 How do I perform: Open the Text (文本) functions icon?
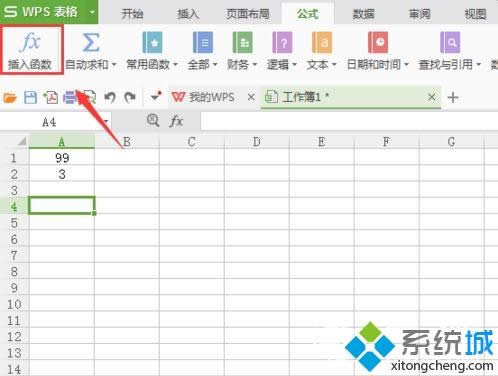[x=322, y=42]
